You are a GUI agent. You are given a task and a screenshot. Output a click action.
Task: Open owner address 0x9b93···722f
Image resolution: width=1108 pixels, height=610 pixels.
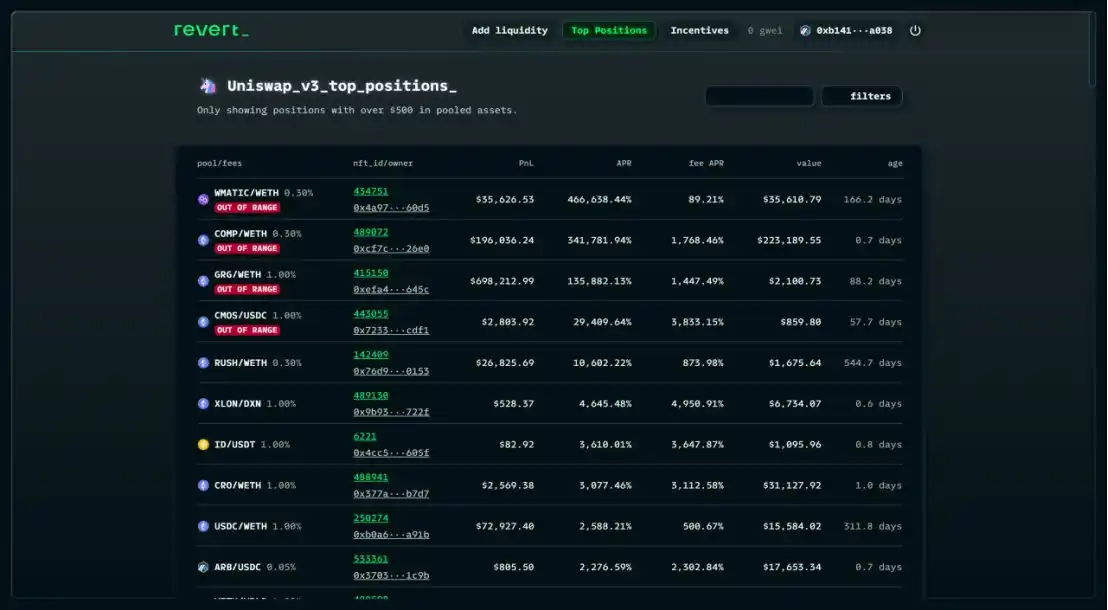coord(391,412)
